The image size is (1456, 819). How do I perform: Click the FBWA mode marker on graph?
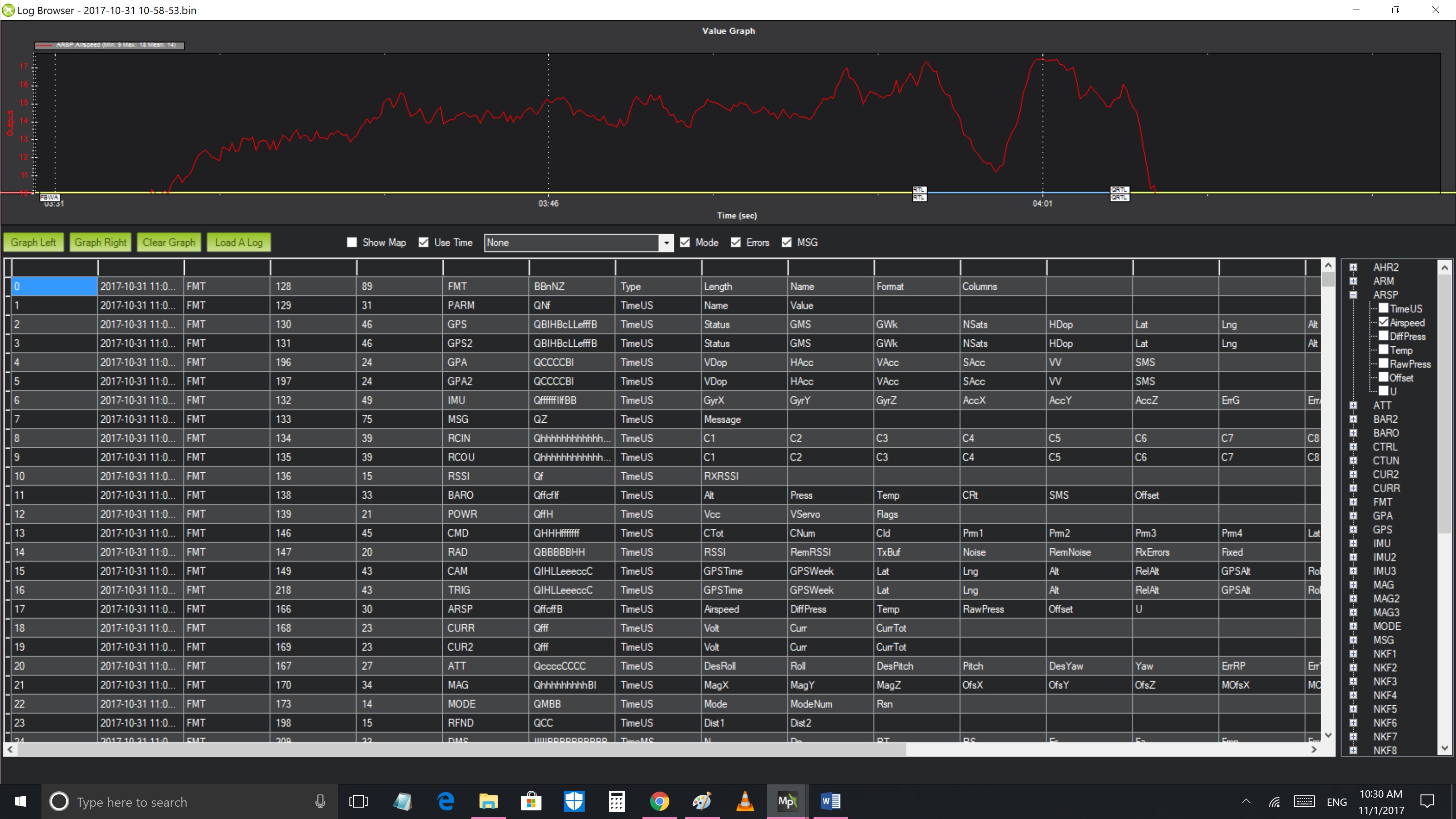[50, 197]
